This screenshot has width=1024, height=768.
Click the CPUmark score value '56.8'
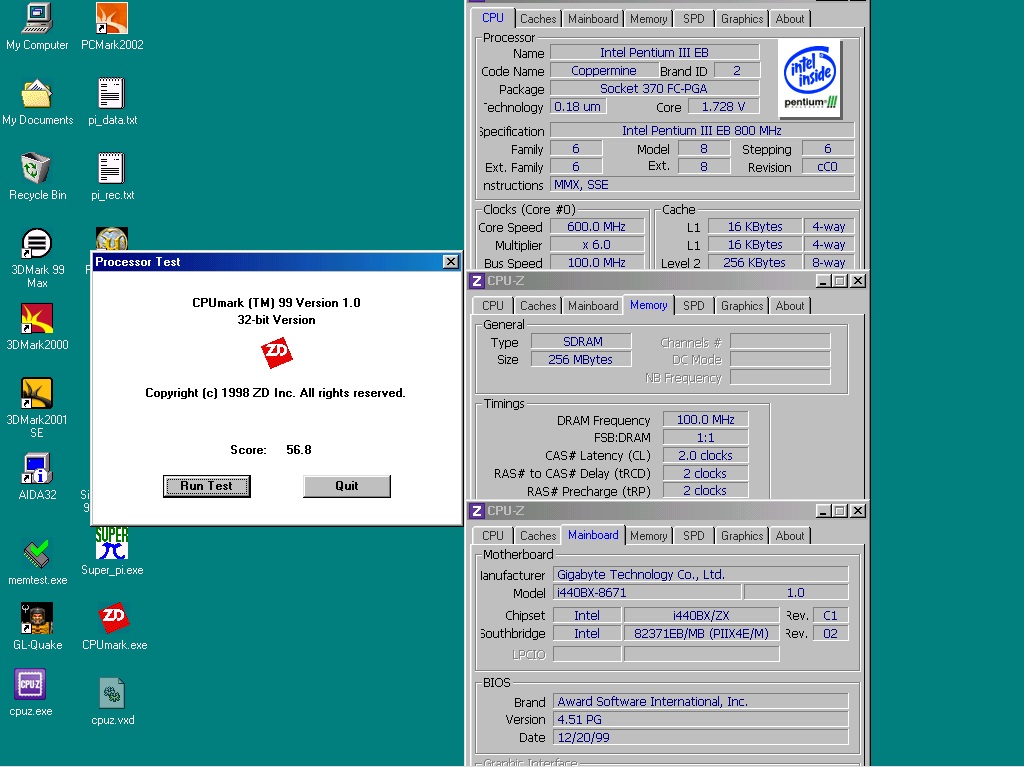click(x=298, y=450)
